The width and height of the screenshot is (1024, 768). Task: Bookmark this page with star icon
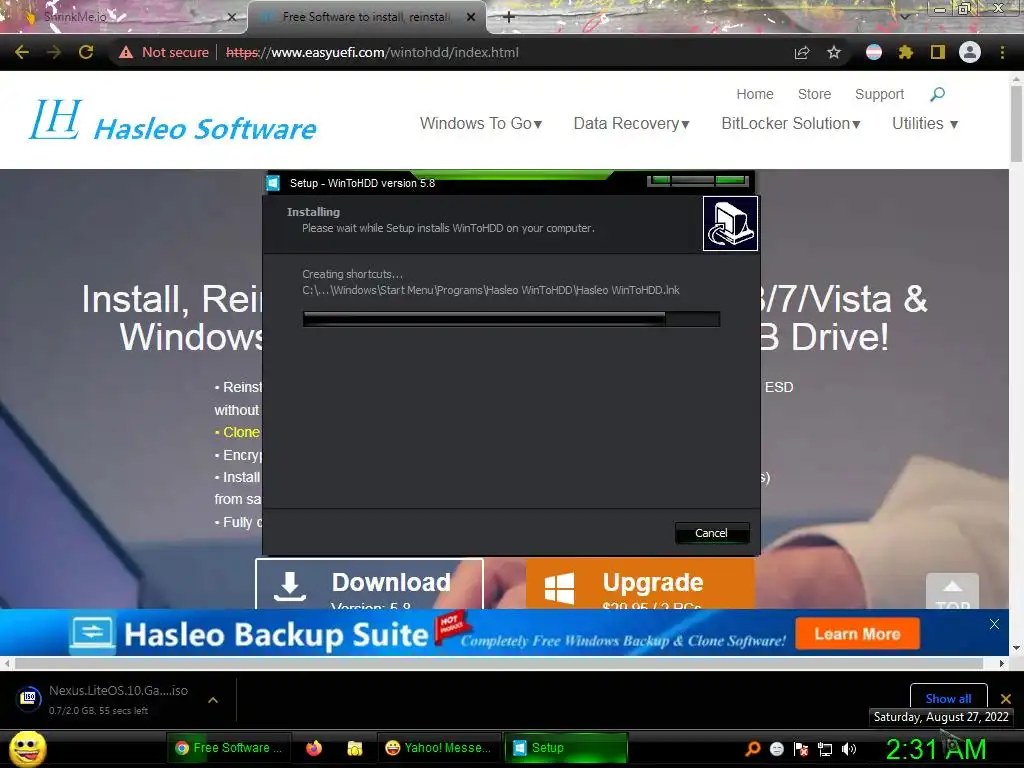pos(834,52)
